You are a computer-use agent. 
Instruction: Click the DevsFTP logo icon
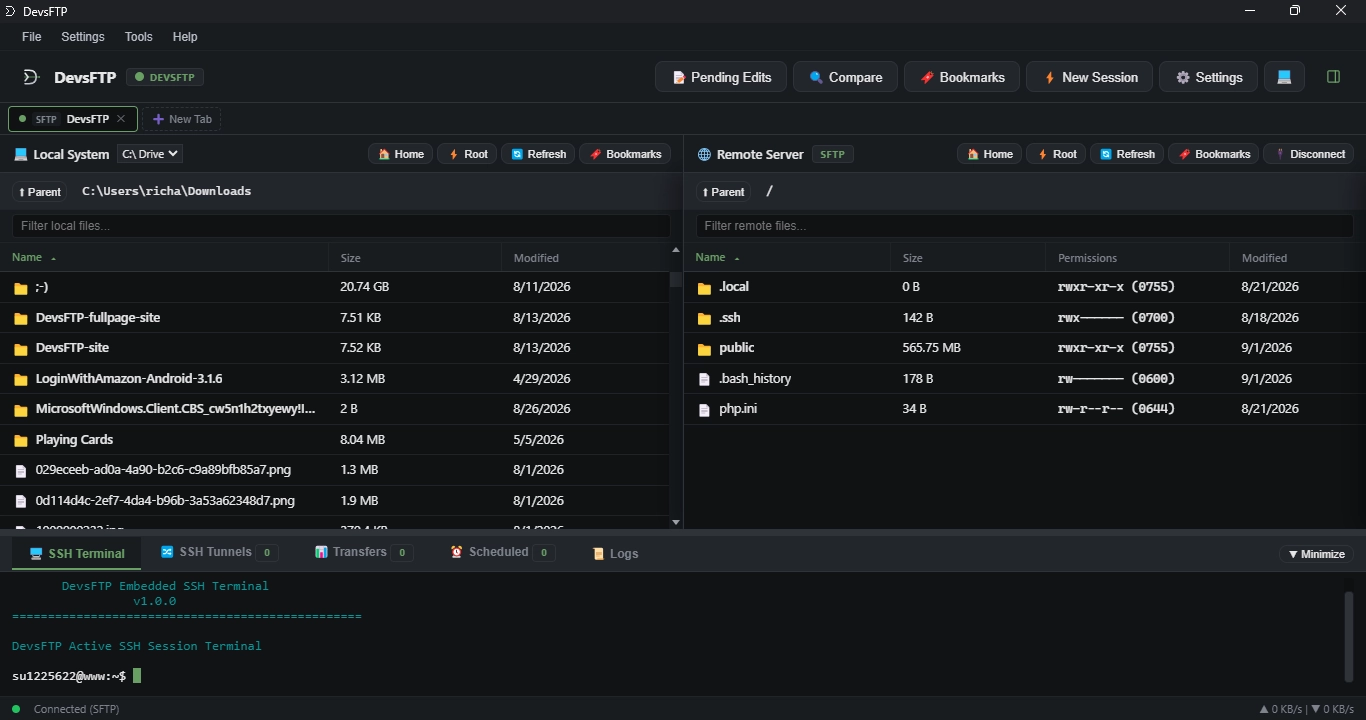[31, 77]
